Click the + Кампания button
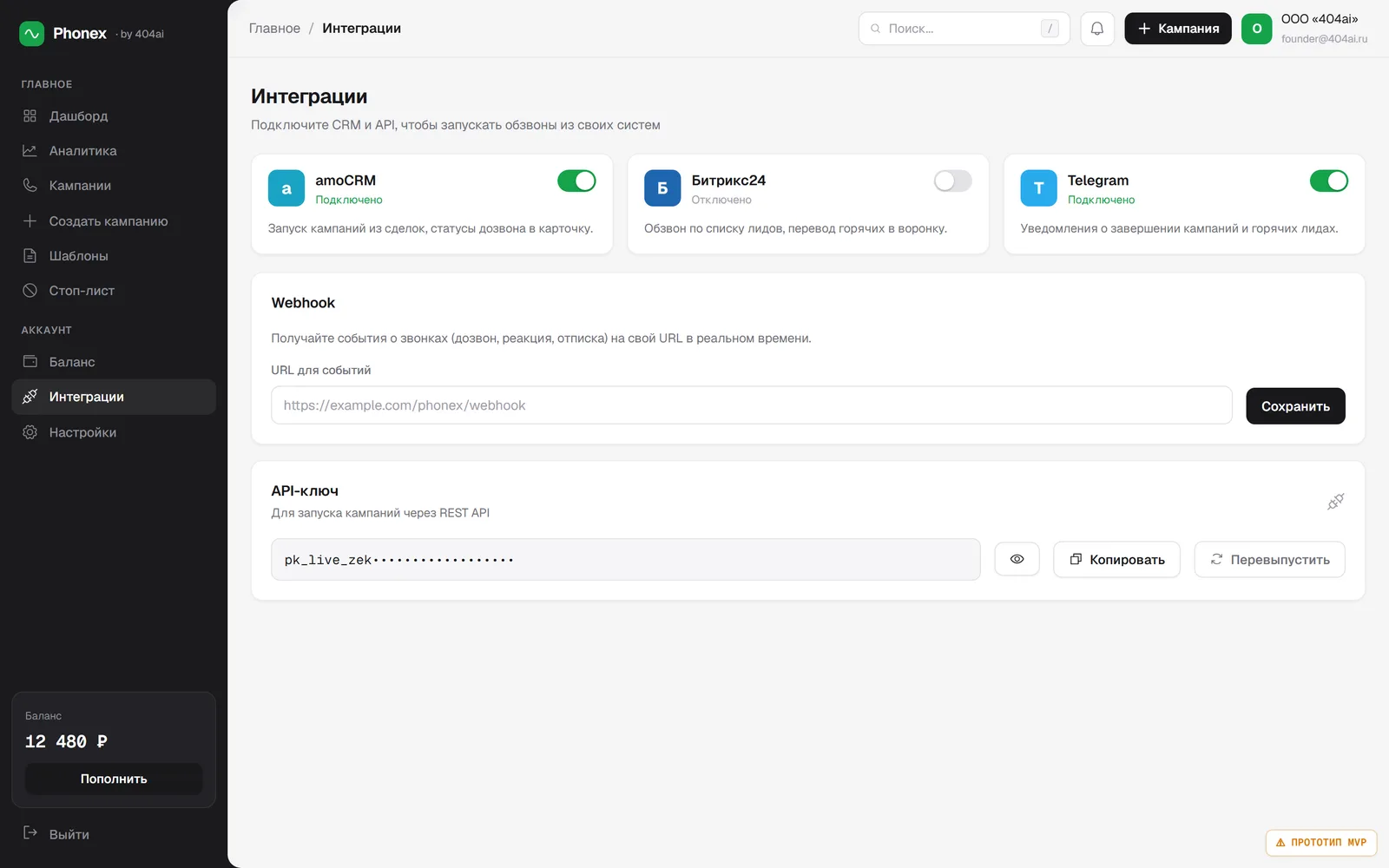This screenshot has height=868, width=1389. tap(1178, 29)
